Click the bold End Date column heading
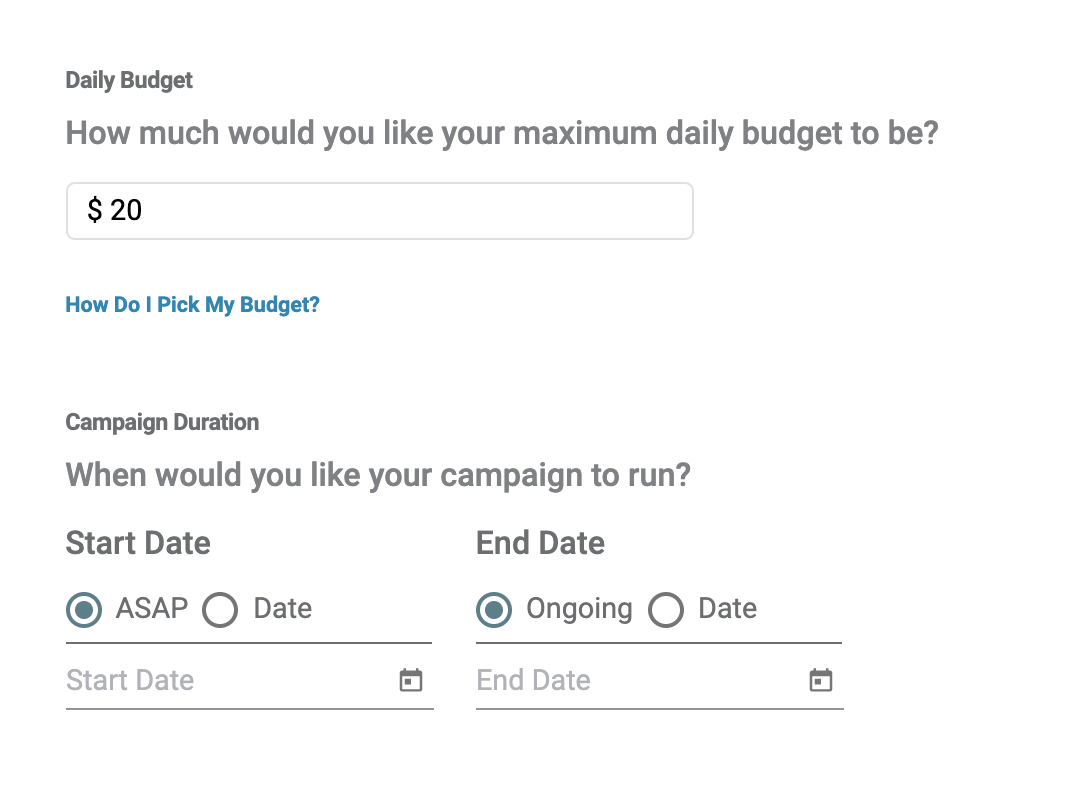1080x806 pixels. point(541,543)
